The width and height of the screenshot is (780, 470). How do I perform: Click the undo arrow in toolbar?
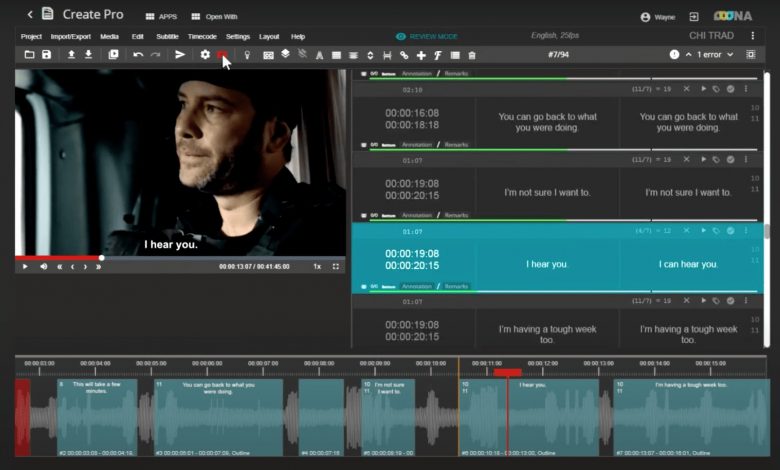pyautogui.click(x=138, y=54)
